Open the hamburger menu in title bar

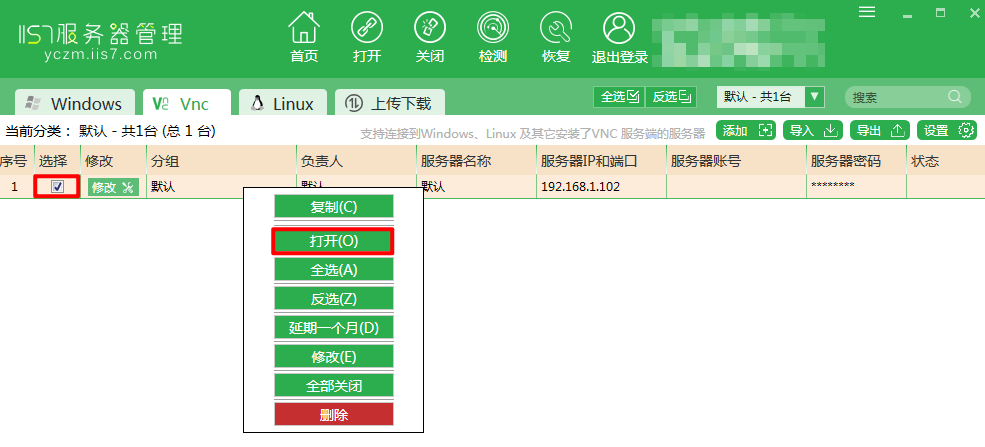point(867,11)
